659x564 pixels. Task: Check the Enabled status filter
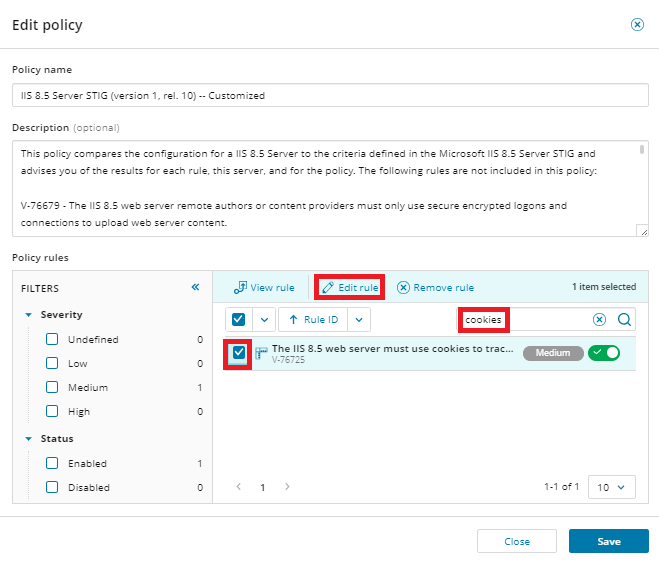point(52,463)
